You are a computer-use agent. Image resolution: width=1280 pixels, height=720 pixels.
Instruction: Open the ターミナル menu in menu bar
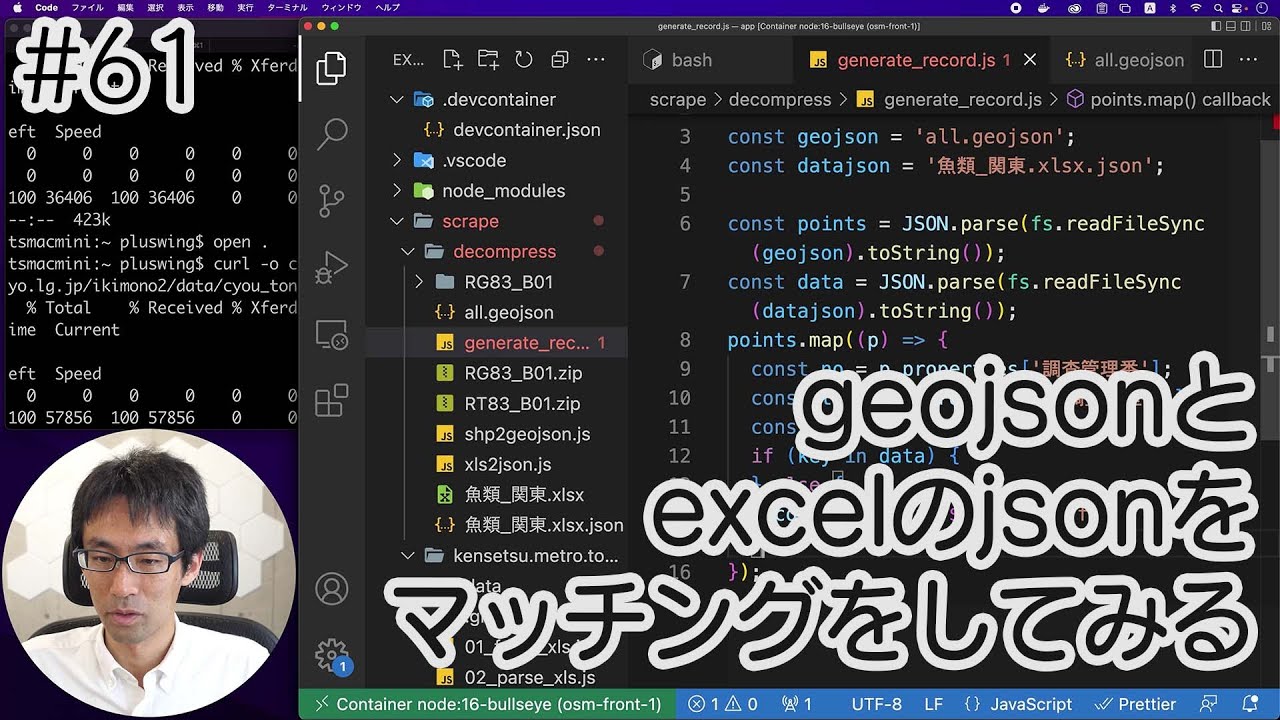click(x=287, y=8)
